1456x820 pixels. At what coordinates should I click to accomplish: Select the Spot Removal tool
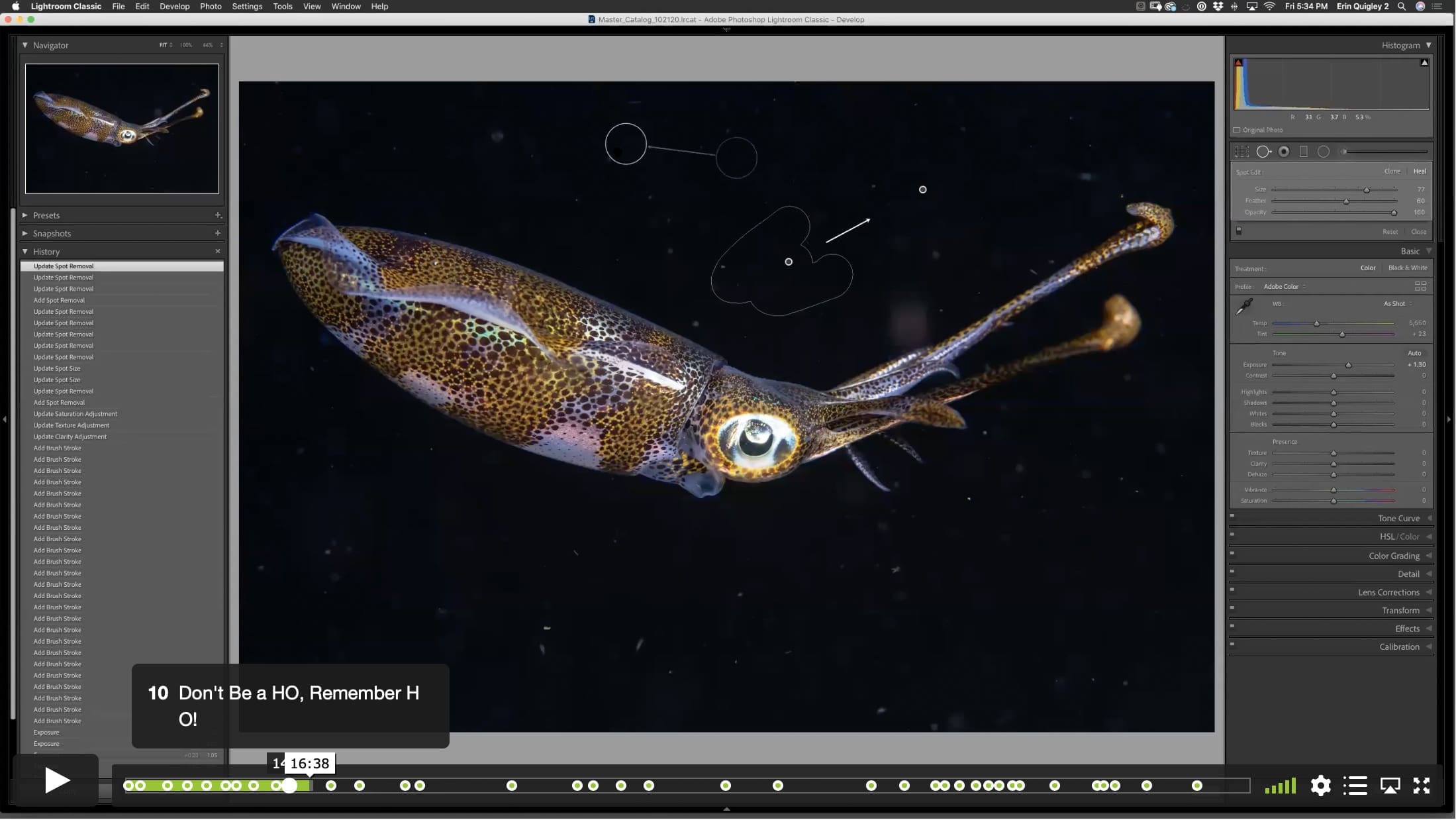[1263, 152]
